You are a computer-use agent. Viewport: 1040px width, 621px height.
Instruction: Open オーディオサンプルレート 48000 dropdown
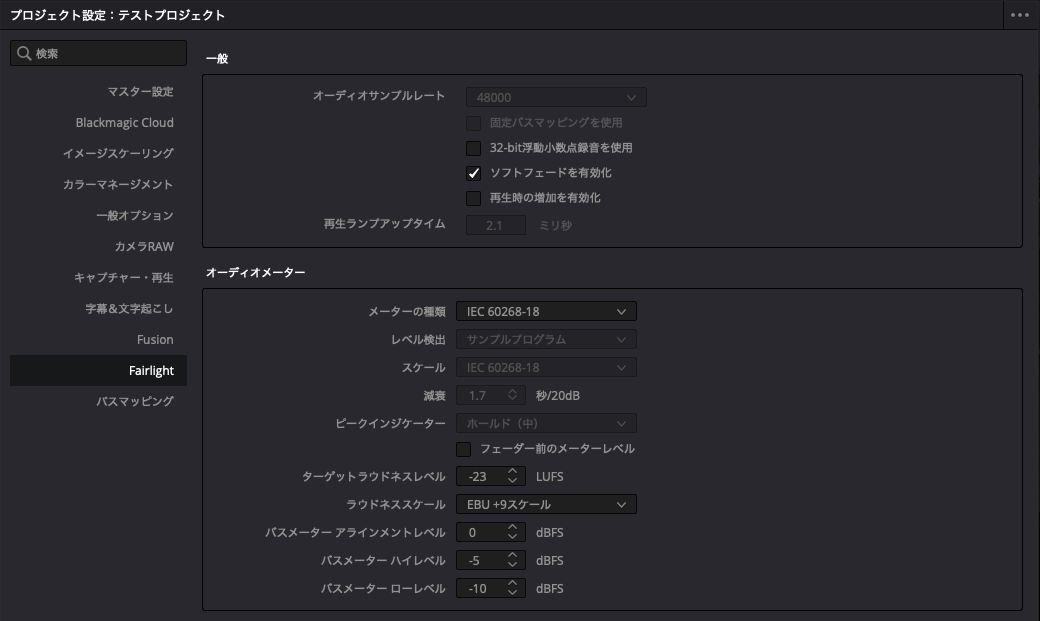point(556,98)
